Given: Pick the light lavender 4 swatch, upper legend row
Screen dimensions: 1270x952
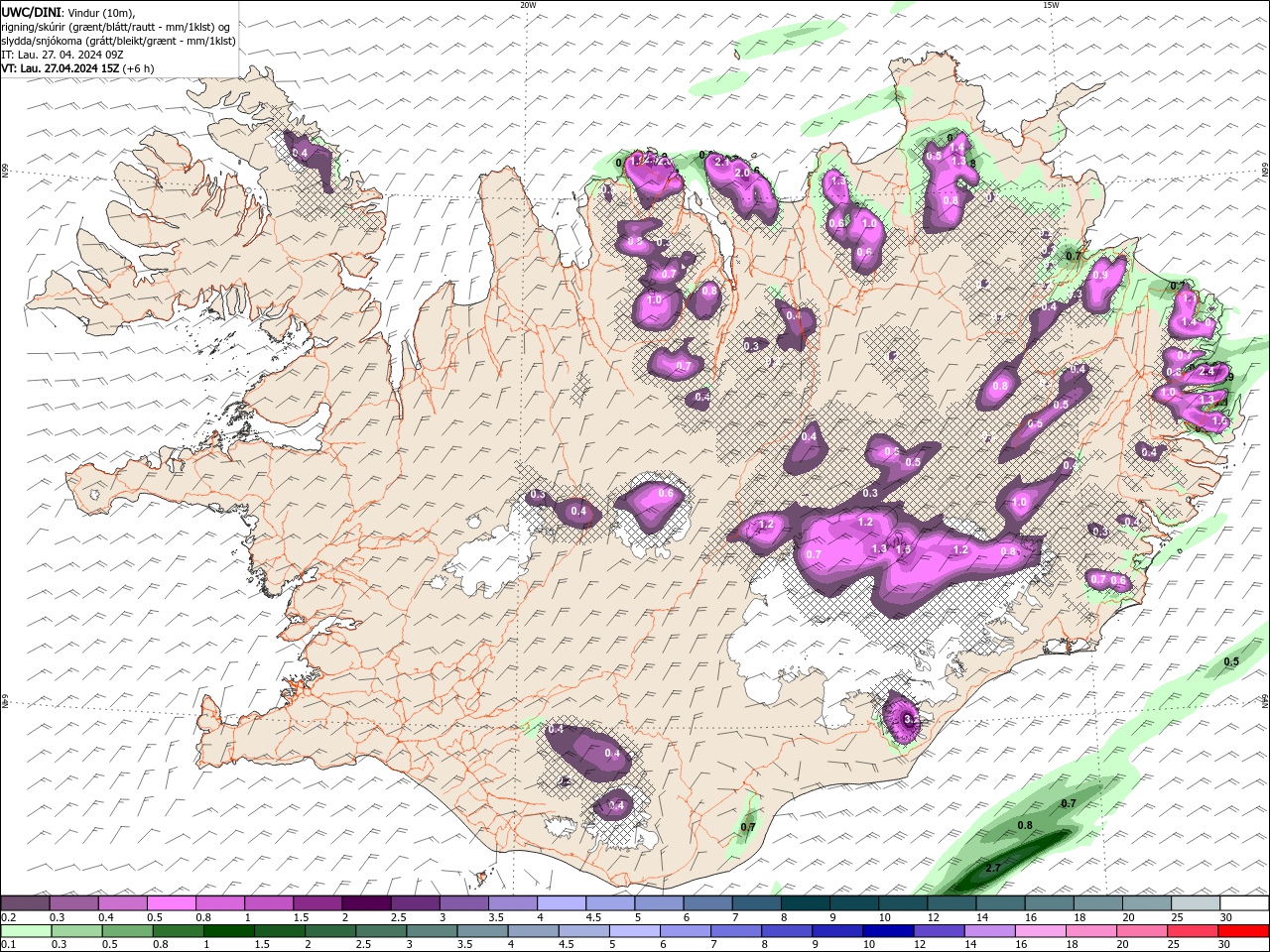Looking at the screenshot, I should (561, 903).
